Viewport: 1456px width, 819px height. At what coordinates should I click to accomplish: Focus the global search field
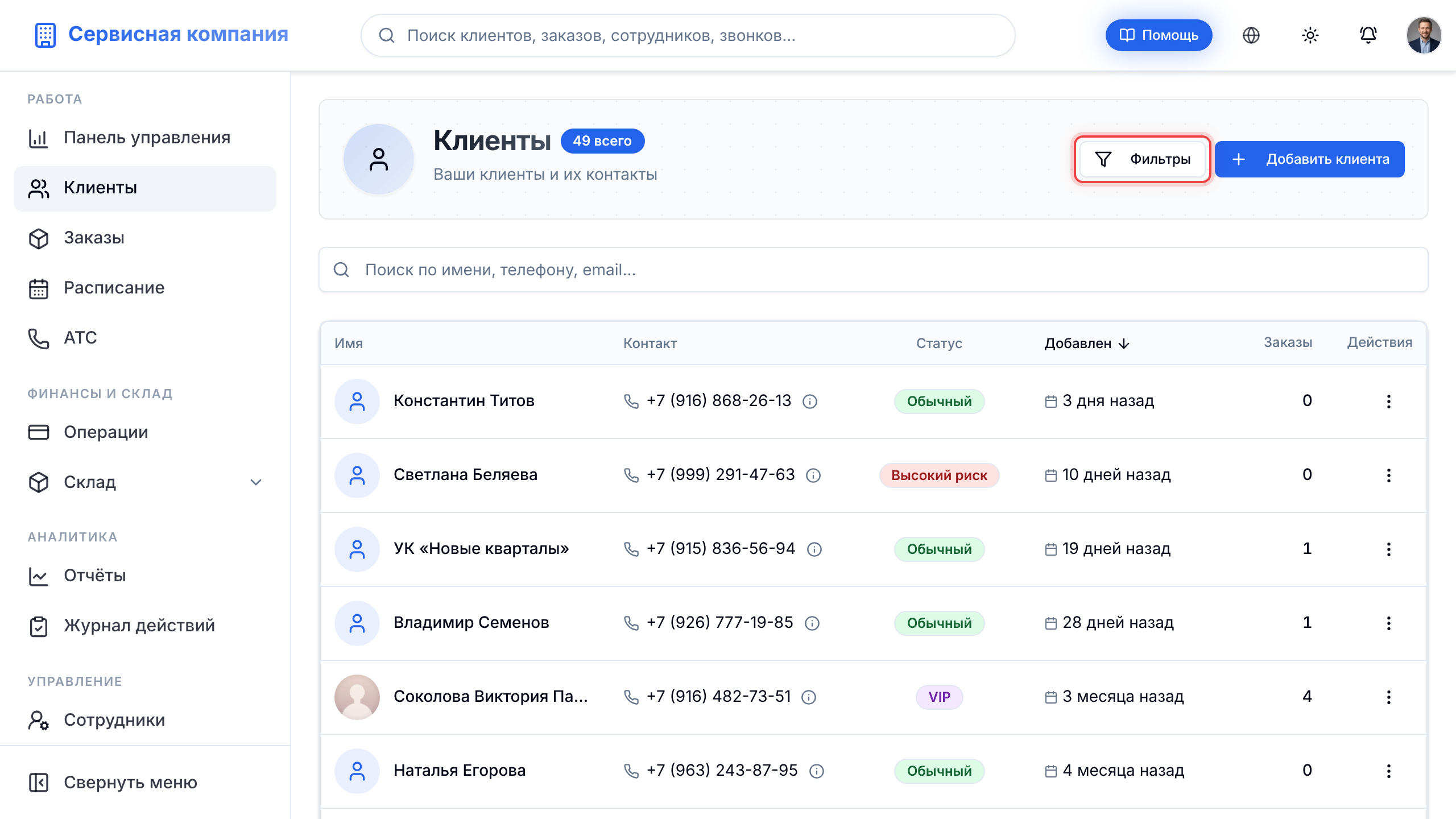pos(688,35)
